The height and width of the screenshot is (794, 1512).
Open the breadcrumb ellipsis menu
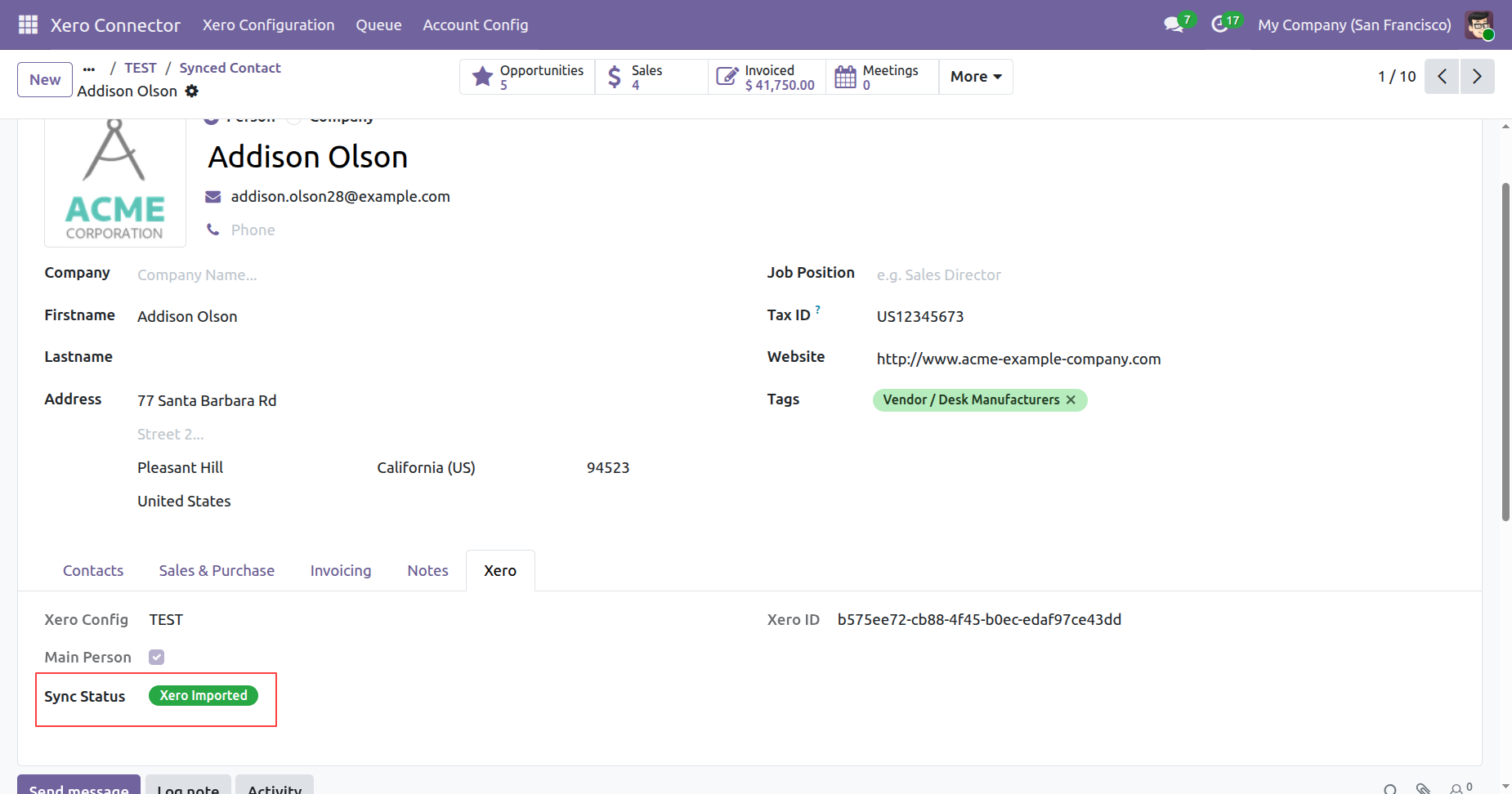click(x=89, y=69)
